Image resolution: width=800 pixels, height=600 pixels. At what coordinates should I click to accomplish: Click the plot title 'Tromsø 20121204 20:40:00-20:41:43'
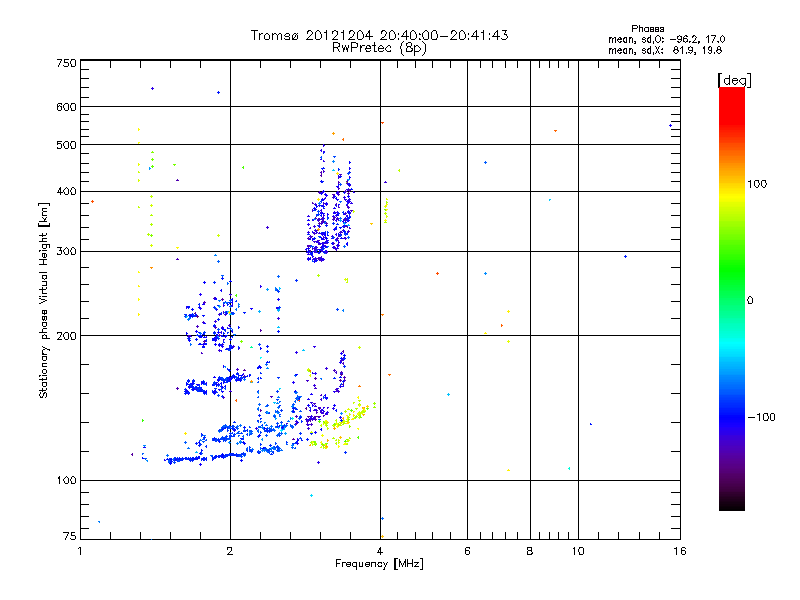tap(379, 35)
